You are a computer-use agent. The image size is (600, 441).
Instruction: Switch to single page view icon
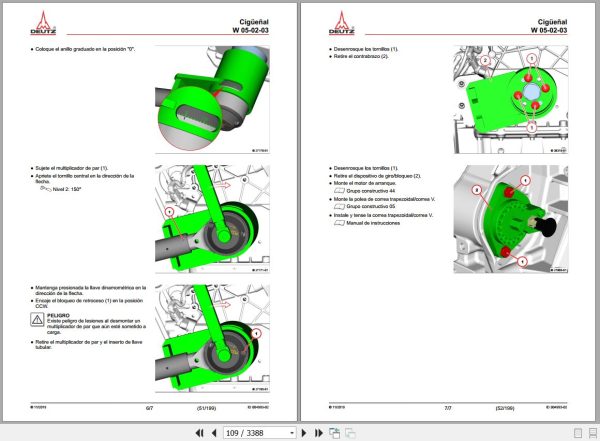pyautogui.click(x=578, y=433)
